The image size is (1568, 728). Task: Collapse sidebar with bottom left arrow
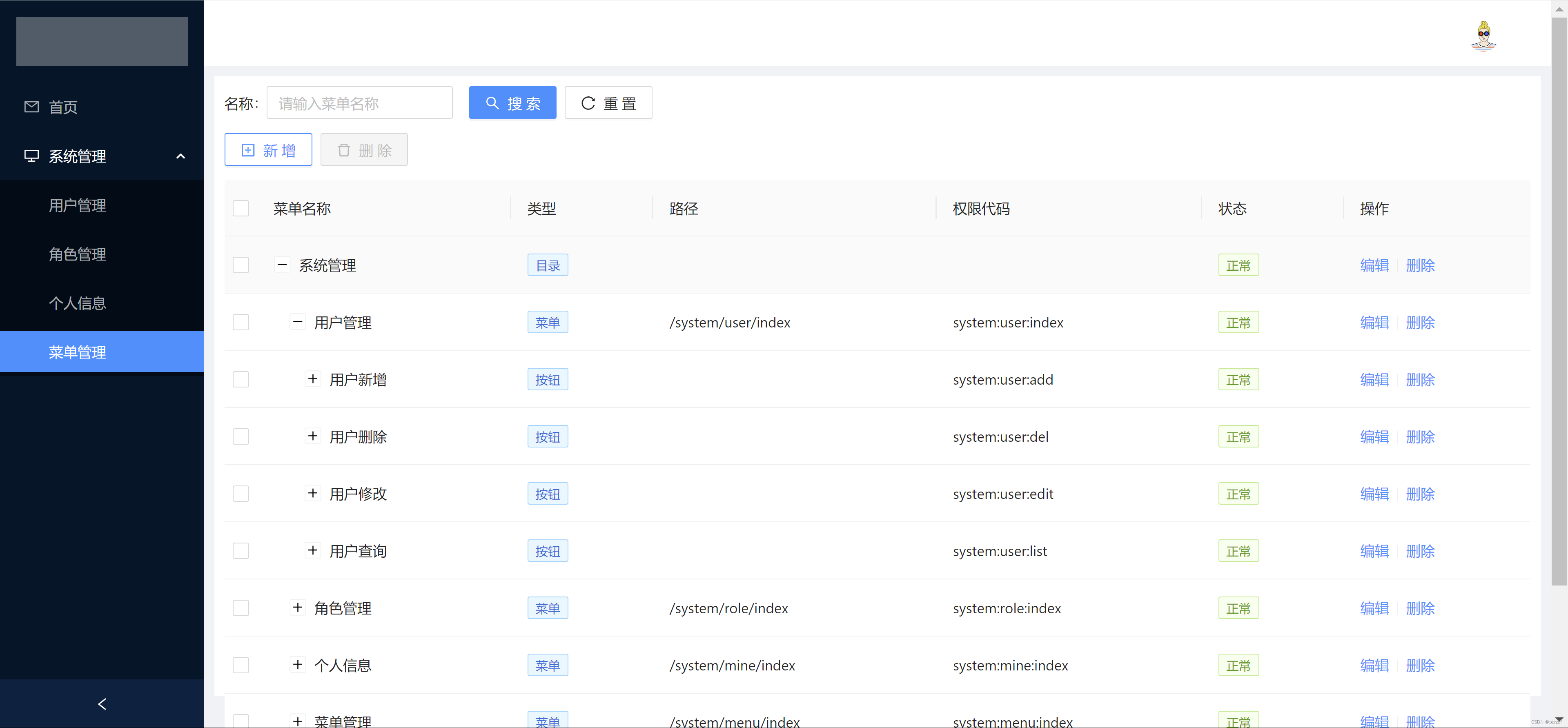click(x=102, y=704)
